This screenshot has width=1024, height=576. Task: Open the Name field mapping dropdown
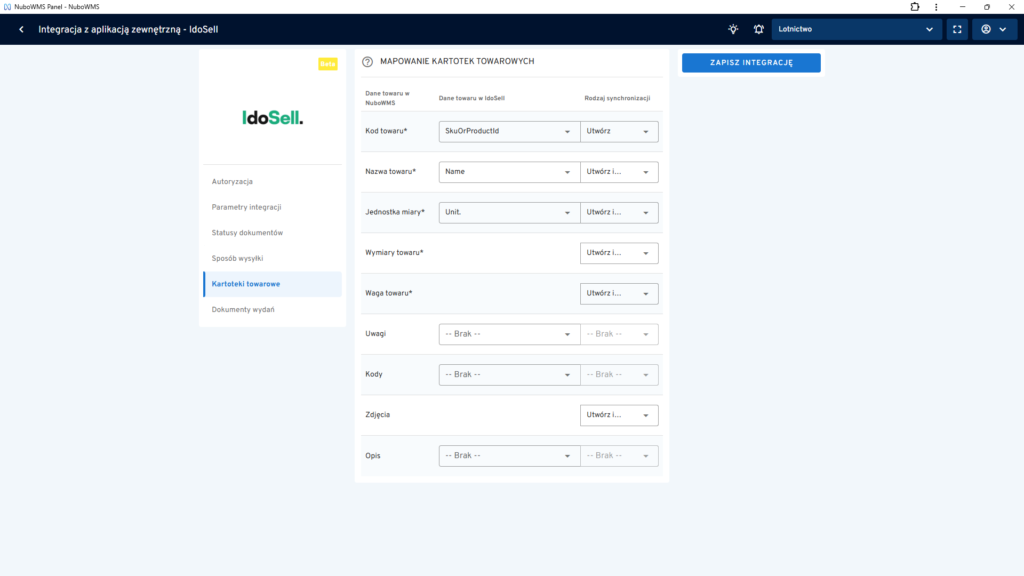point(509,172)
